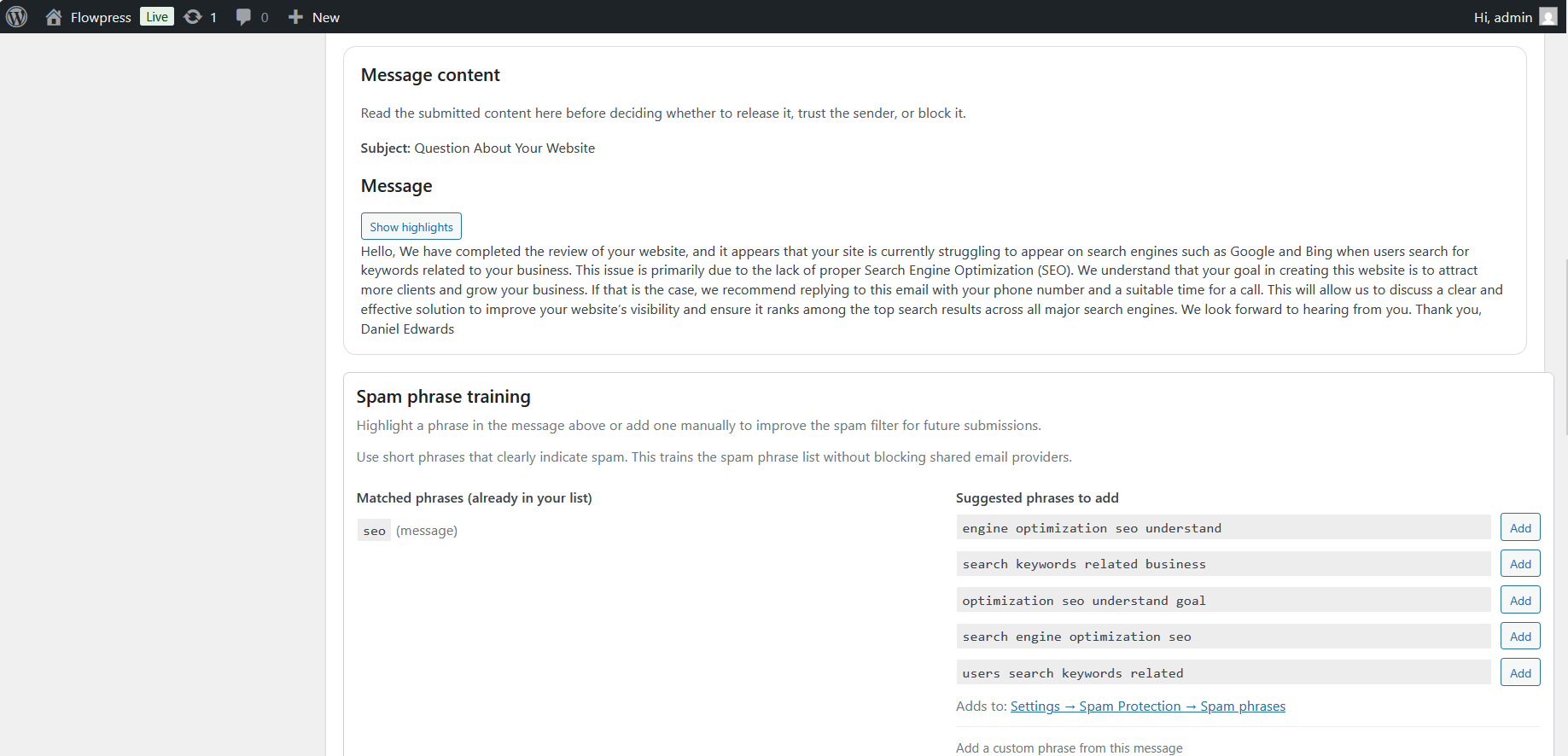
Task: Toggle the Show highlights button
Action: 411,226
